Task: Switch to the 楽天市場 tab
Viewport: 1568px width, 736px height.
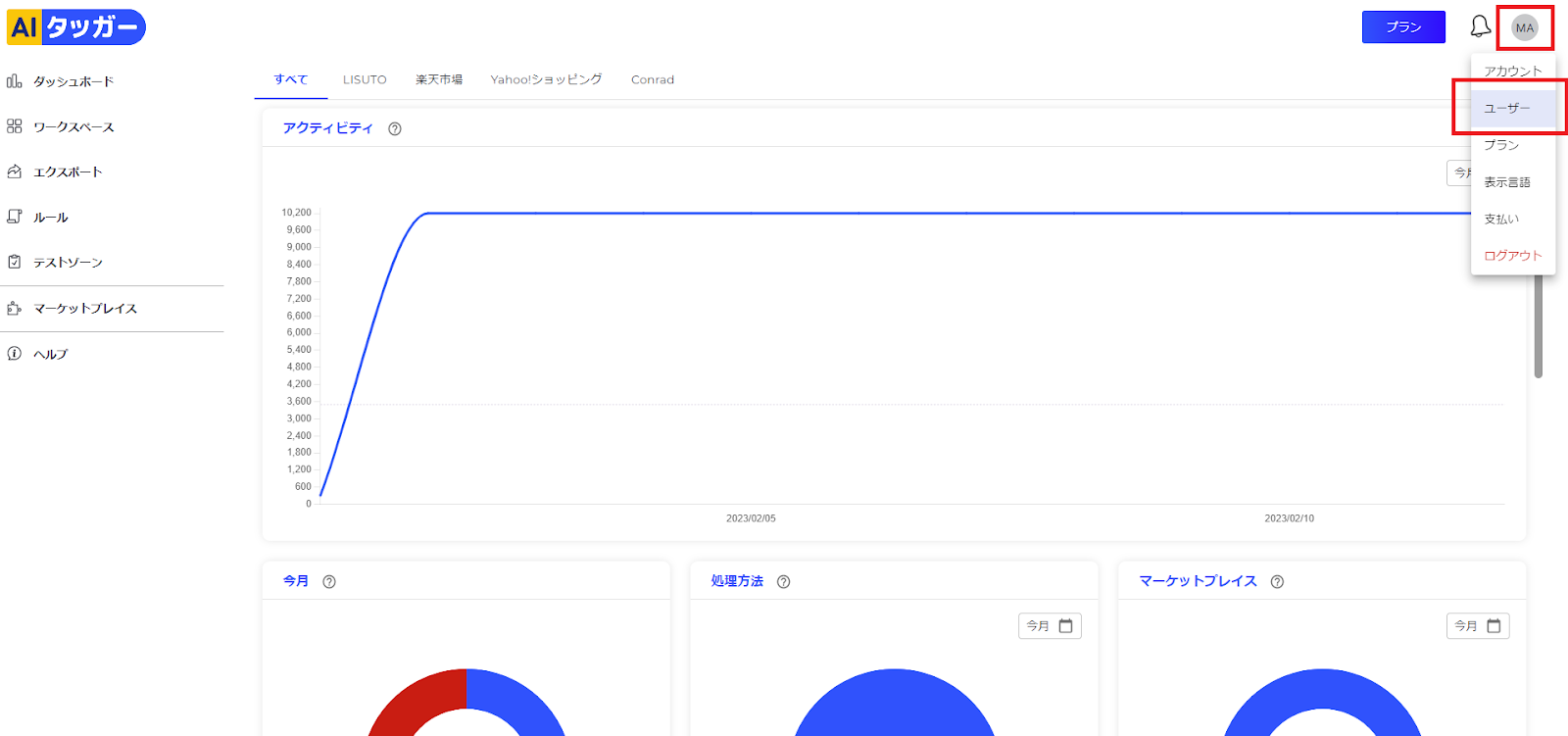Action: coord(439,79)
